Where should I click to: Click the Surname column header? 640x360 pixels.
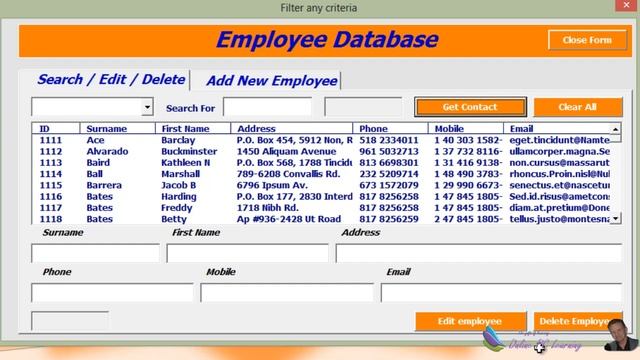point(118,129)
